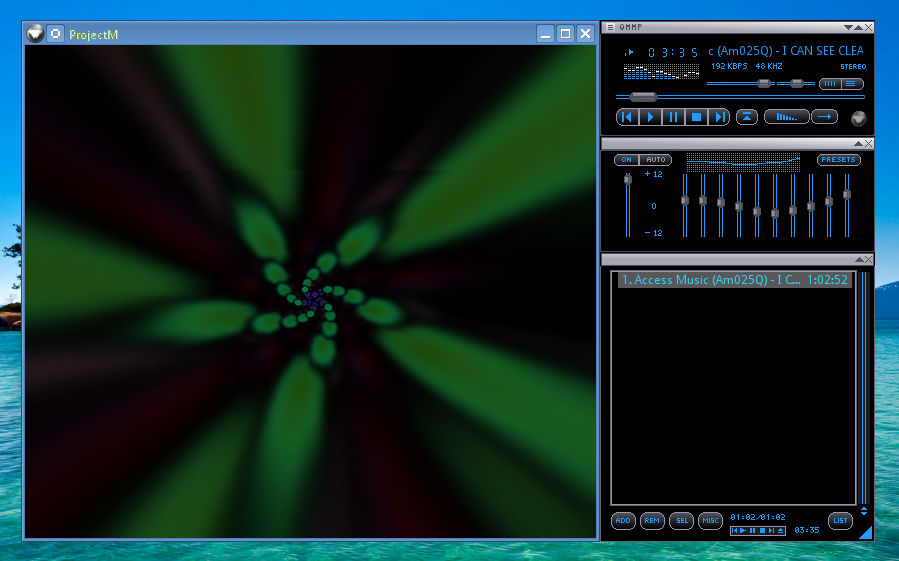
Task: Click mini previous-track icon in playlist footer
Action: click(735, 531)
